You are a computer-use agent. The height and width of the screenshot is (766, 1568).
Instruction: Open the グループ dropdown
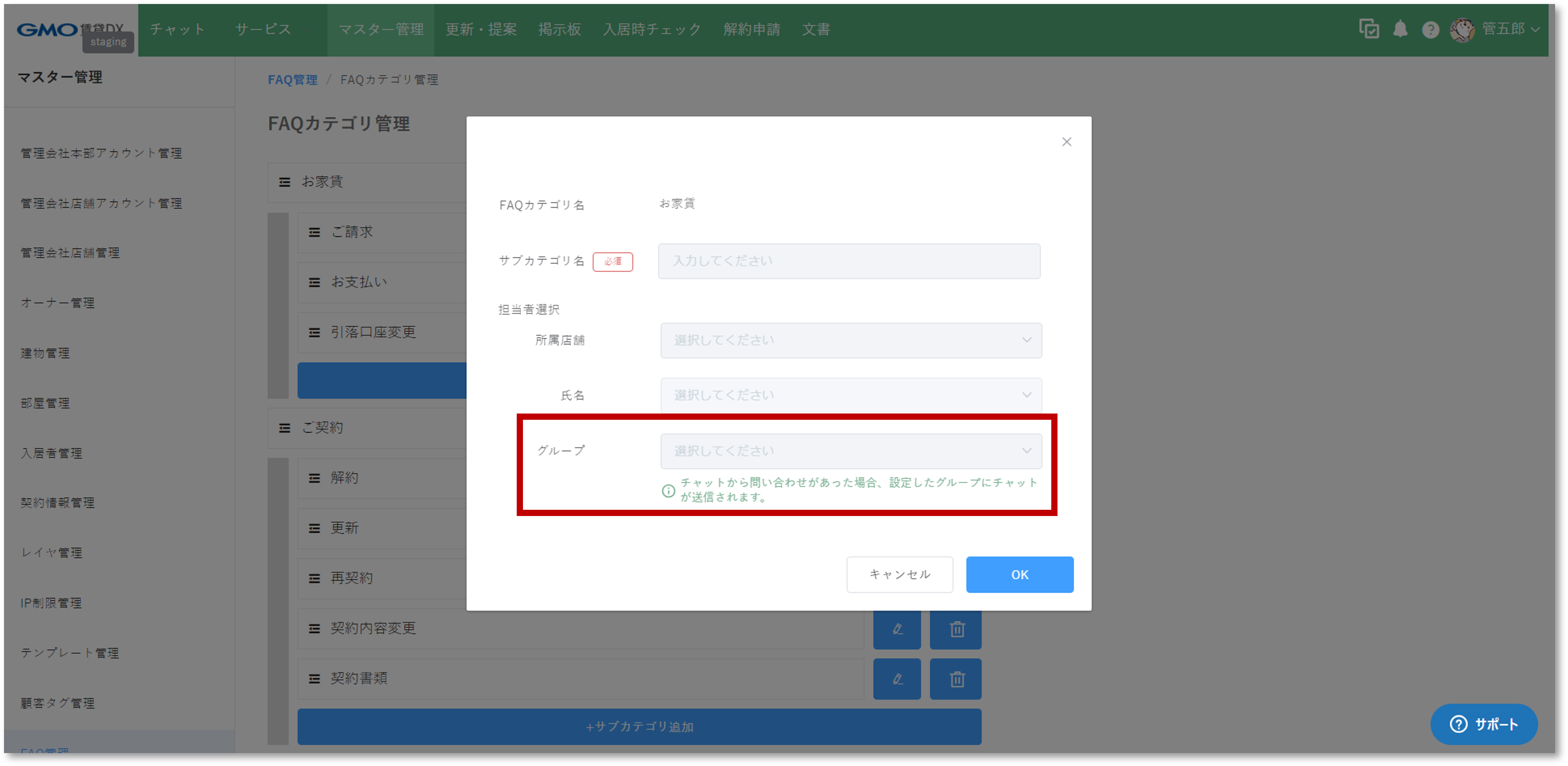850,451
